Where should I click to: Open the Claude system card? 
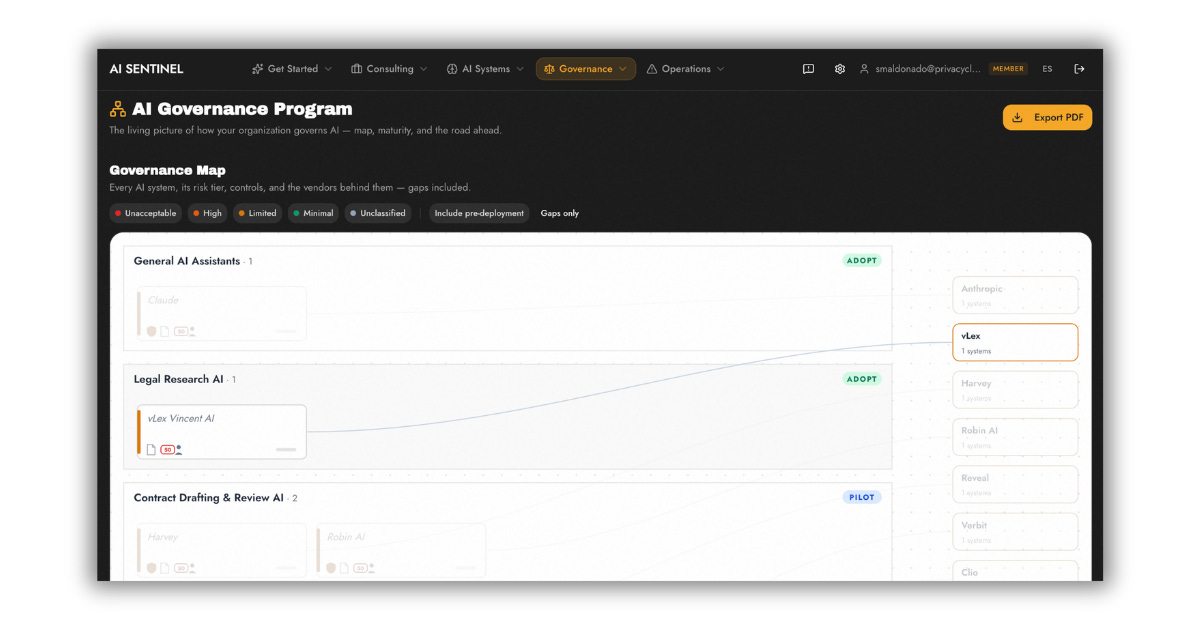(221, 314)
